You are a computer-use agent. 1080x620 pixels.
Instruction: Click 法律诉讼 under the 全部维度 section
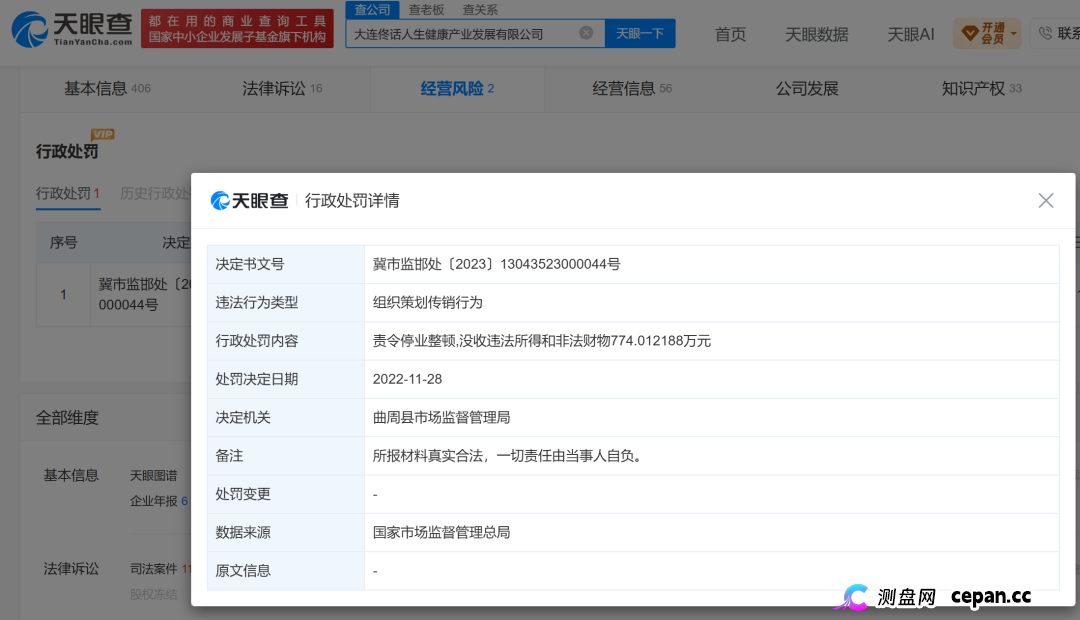71,569
